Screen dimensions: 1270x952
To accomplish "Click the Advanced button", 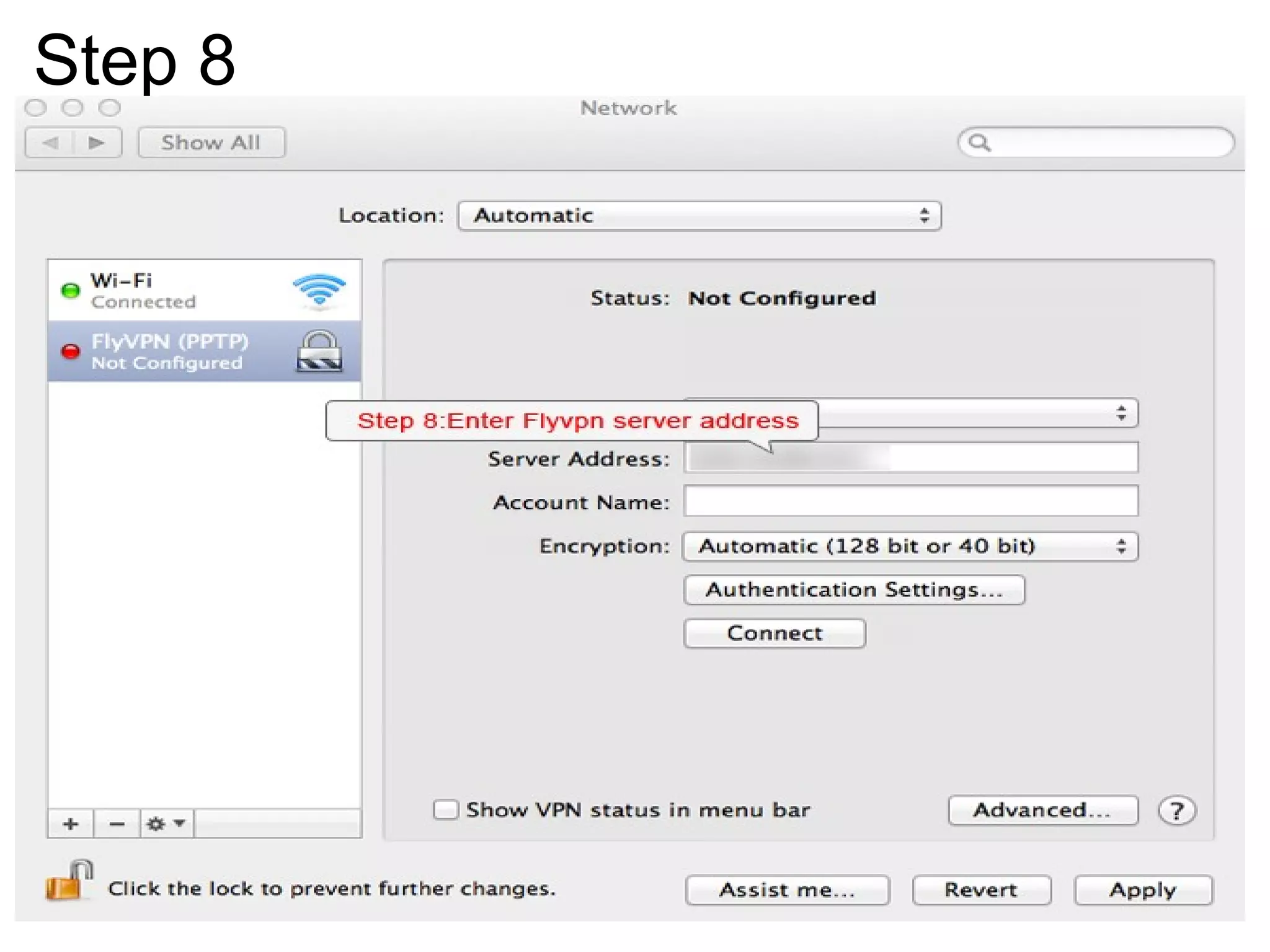I will (1042, 810).
